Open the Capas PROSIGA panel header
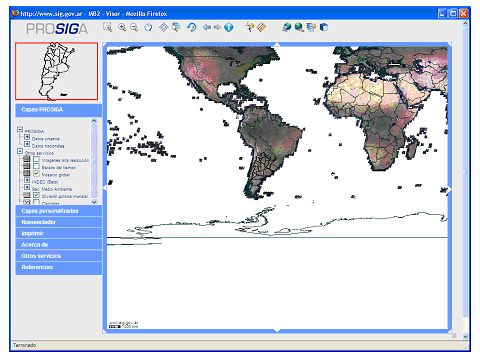Viewport: 480px width, 360px height. pyautogui.click(x=59, y=110)
